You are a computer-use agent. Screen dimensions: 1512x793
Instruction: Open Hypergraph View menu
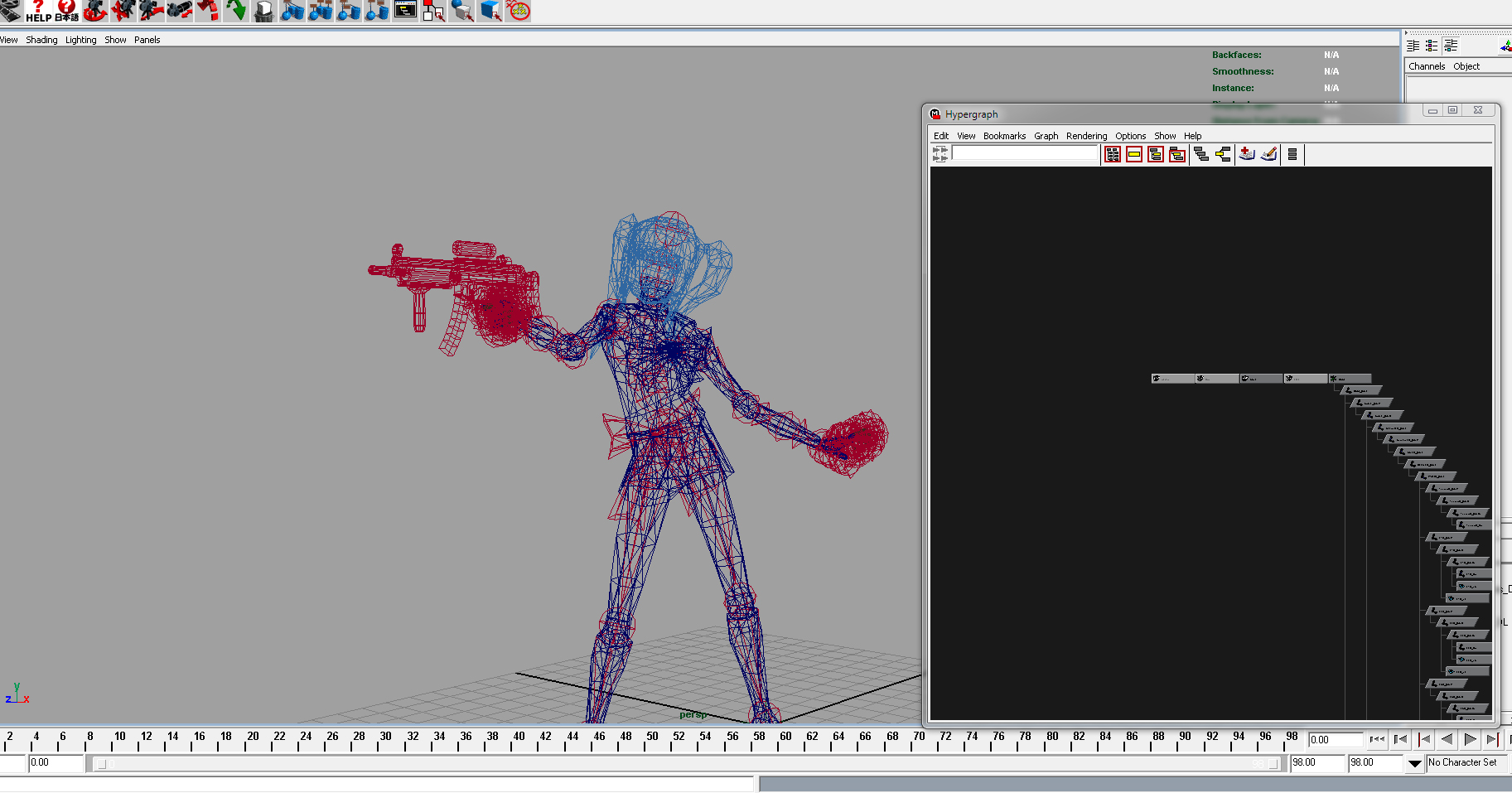click(x=966, y=136)
